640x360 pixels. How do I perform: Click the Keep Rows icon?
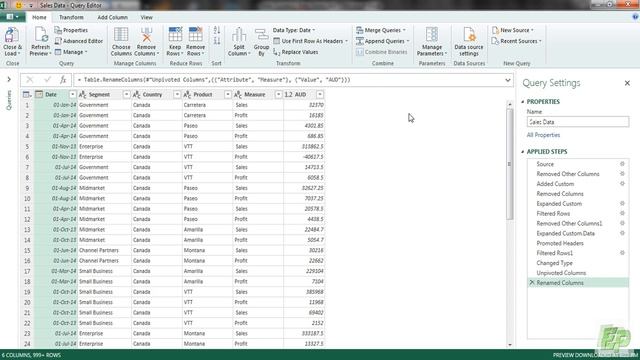click(175, 35)
